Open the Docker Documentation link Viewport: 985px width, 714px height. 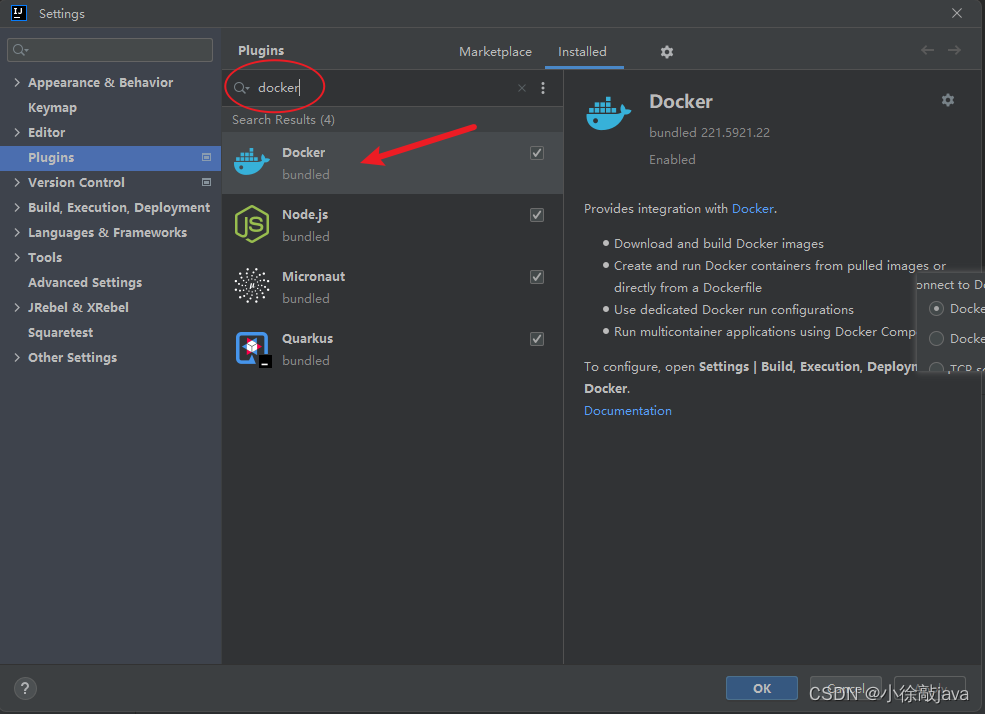pos(628,411)
